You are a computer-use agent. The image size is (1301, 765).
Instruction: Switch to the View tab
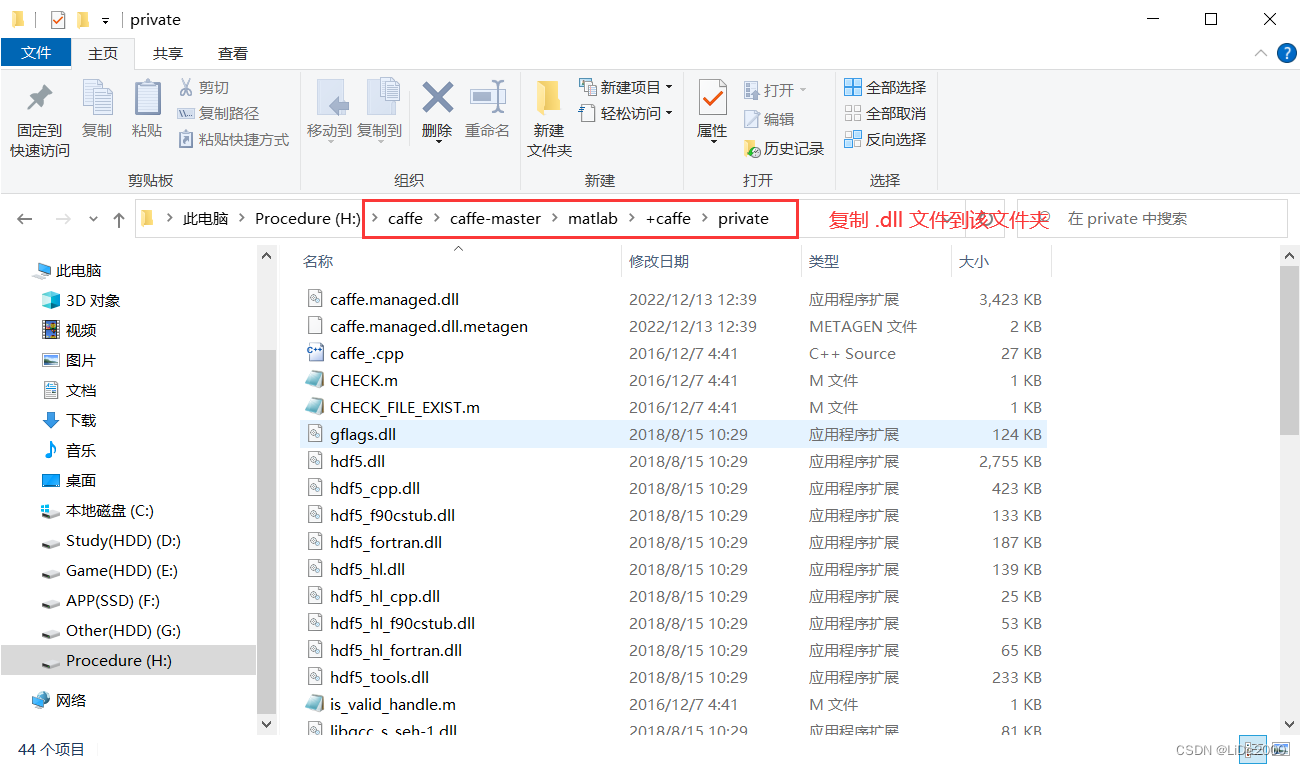click(x=233, y=54)
